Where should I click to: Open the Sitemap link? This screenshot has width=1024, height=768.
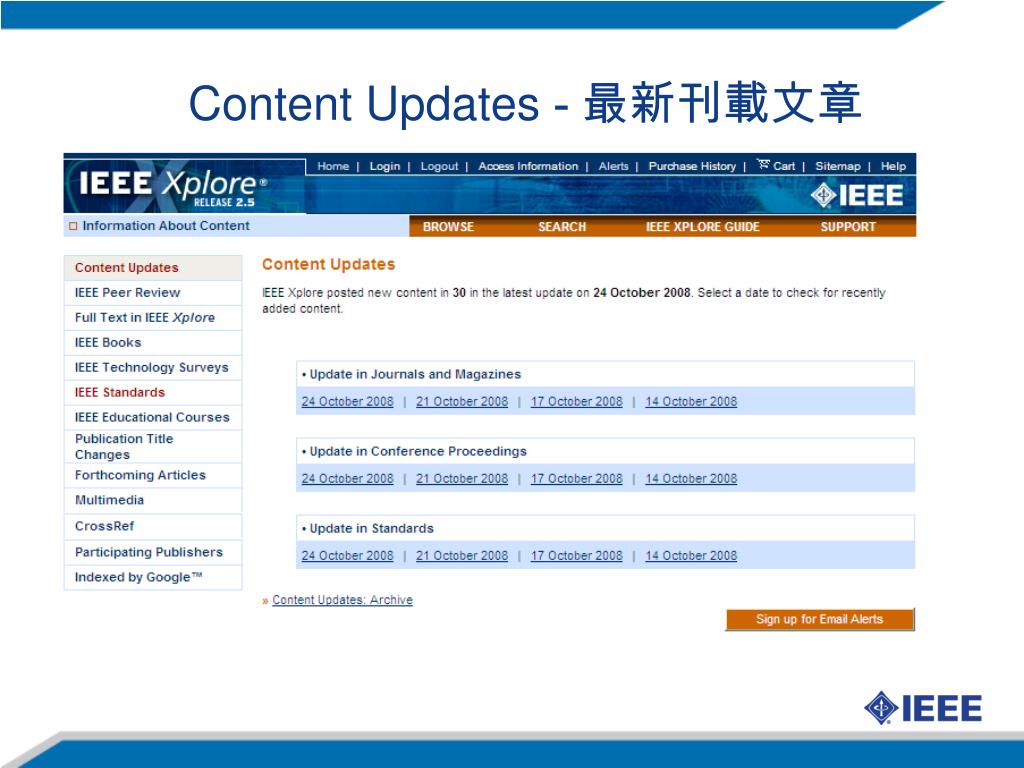(838, 166)
